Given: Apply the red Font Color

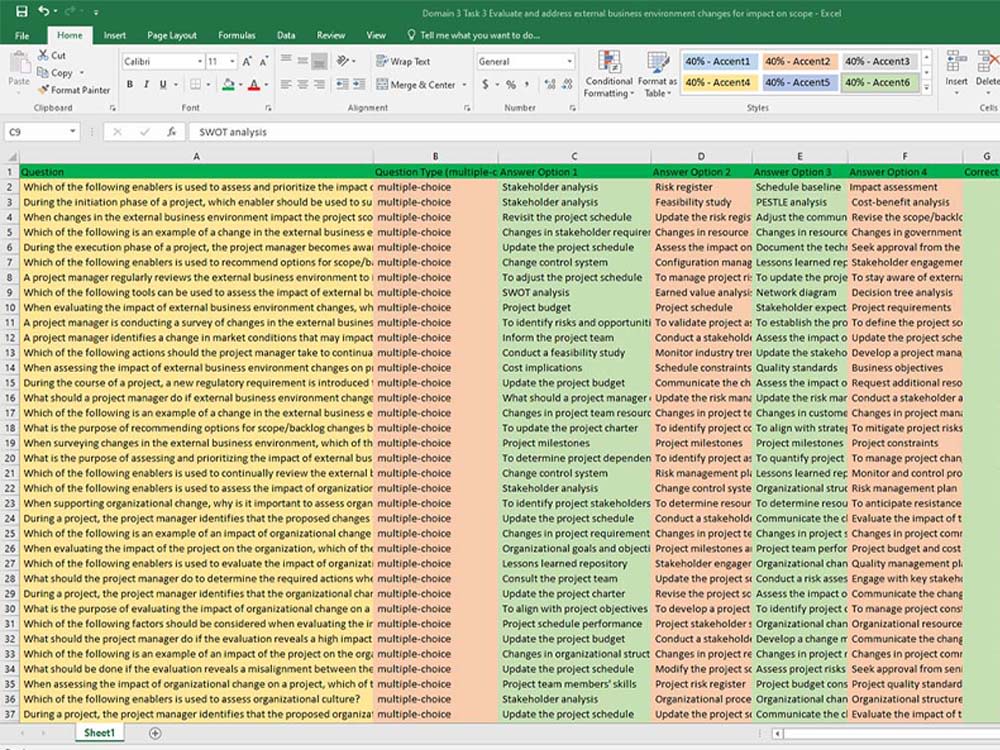Looking at the screenshot, I should pos(254,84).
